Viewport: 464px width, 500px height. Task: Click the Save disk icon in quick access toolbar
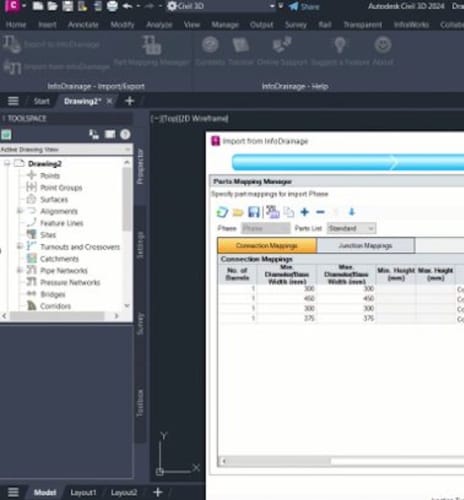click(68, 6)
